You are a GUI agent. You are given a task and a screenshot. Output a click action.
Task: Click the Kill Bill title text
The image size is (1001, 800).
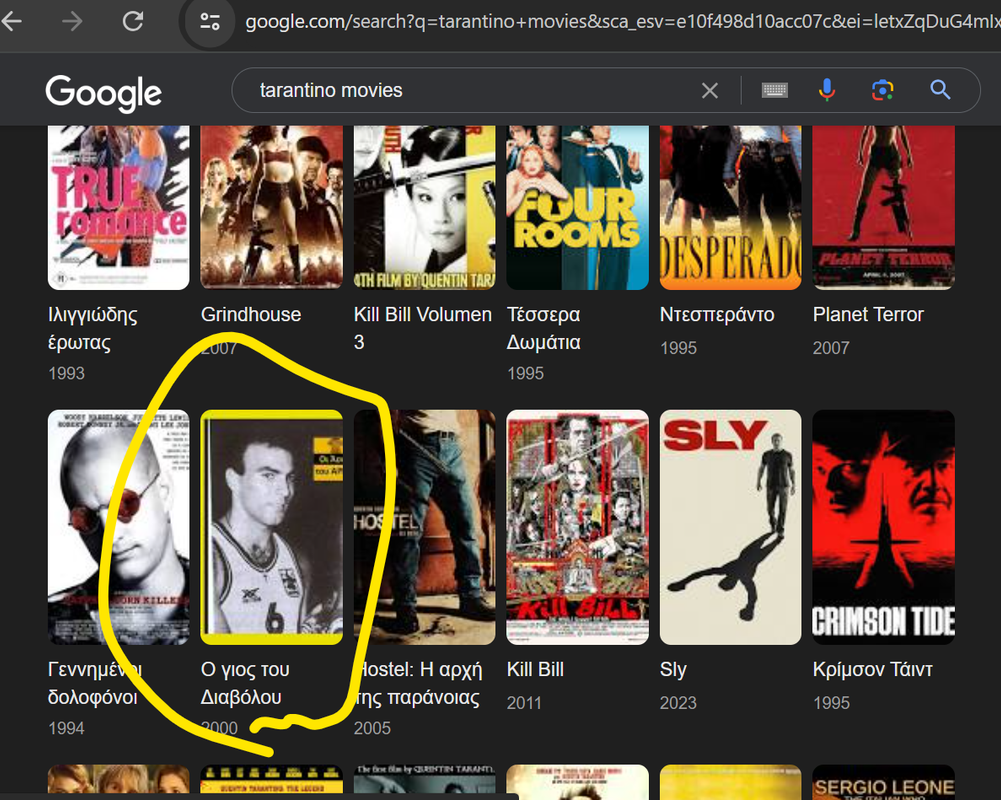coord(535,669)
